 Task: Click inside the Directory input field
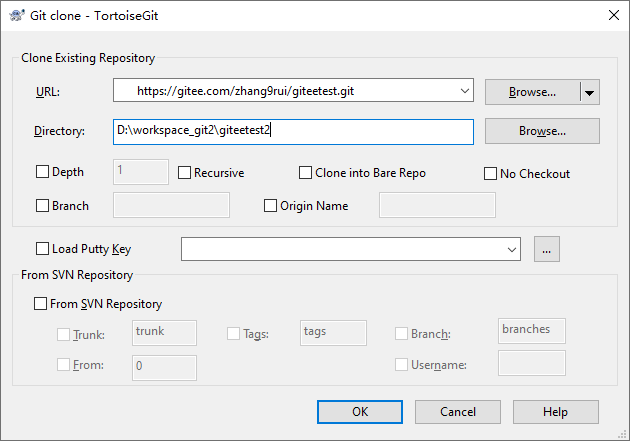click(x=293, y=131)
